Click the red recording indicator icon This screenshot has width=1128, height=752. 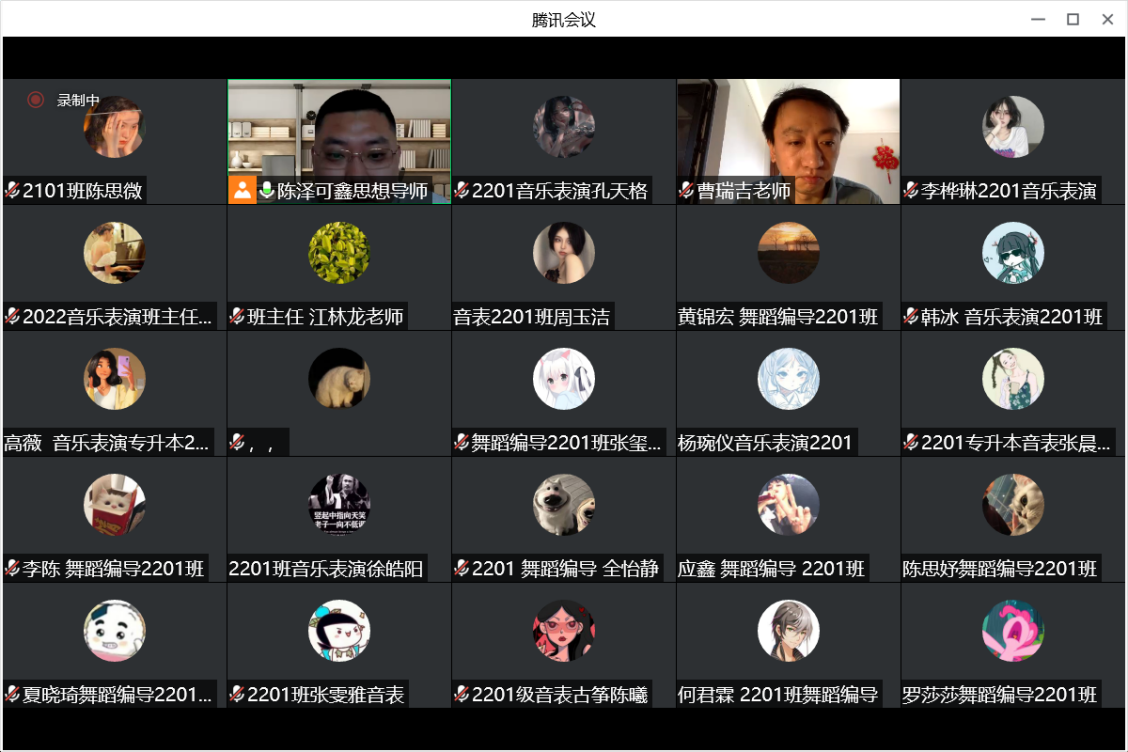36,100
